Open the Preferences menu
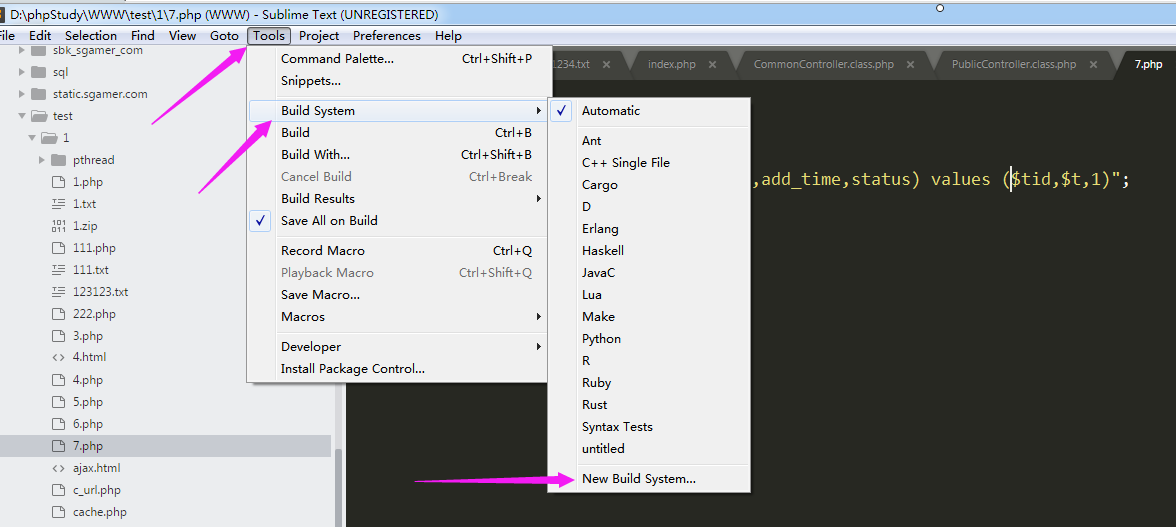1176x527 pixels. (386, 36)
